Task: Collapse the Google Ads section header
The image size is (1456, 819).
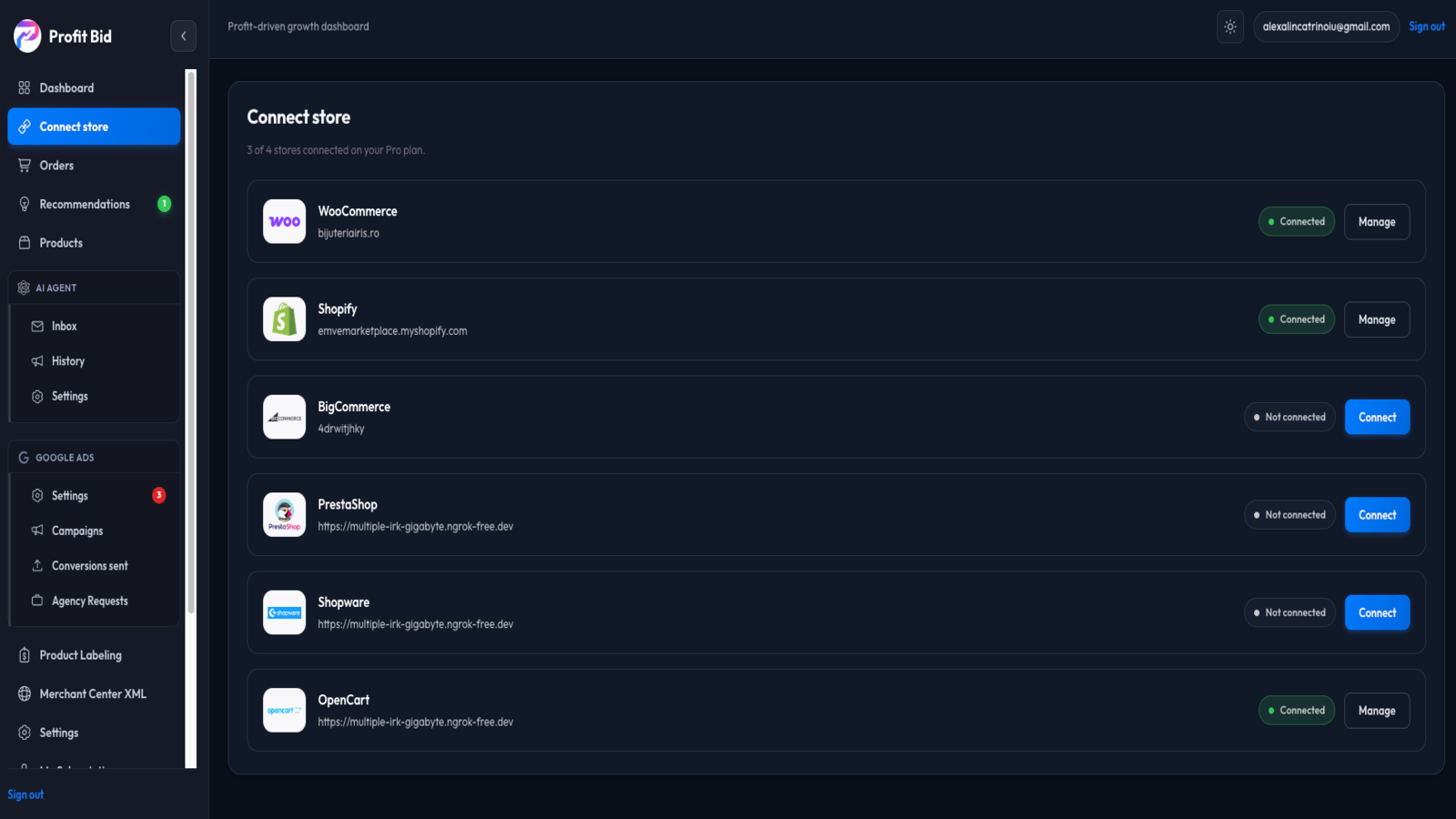Action: tap(95, 458)
